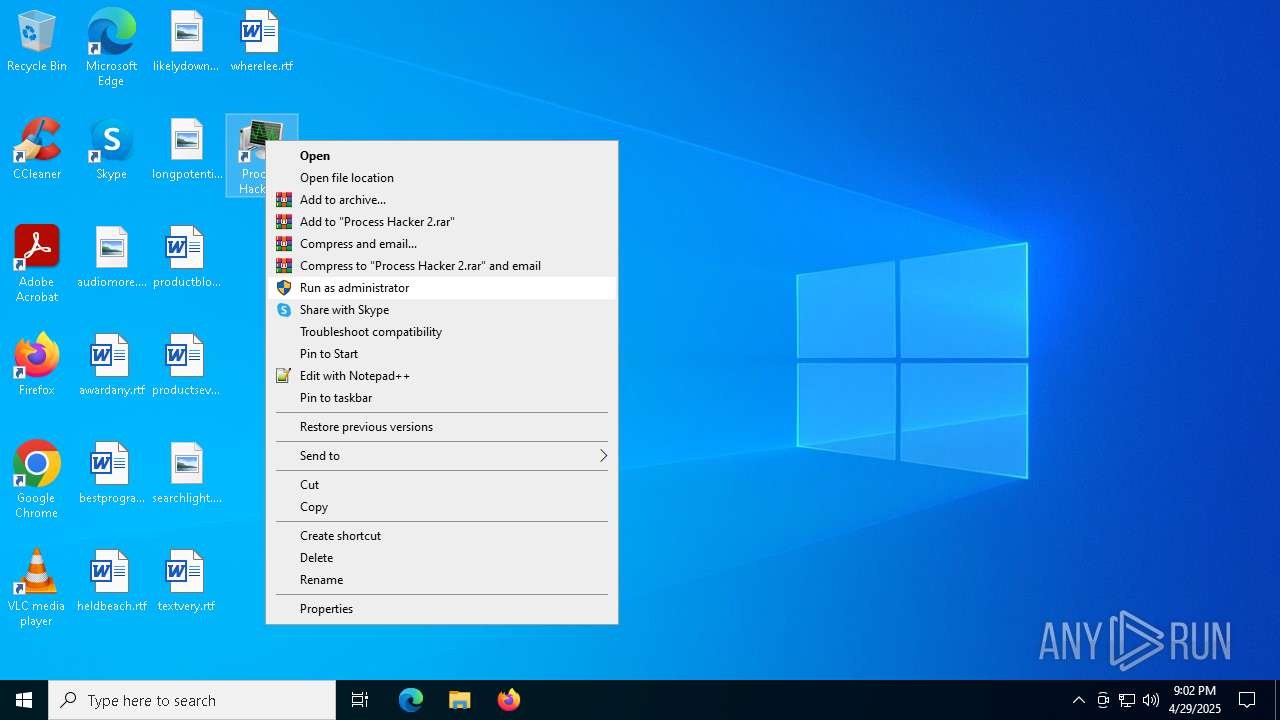This screenshot has height=720, width=1280.
Task: Select the productblo document icon
Action: click(187, 257)
